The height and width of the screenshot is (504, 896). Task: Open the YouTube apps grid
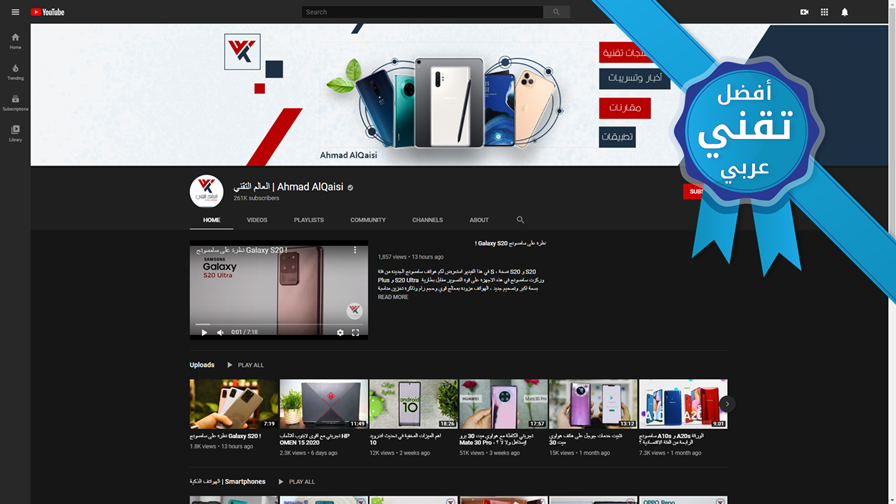[x=824, y=12]
